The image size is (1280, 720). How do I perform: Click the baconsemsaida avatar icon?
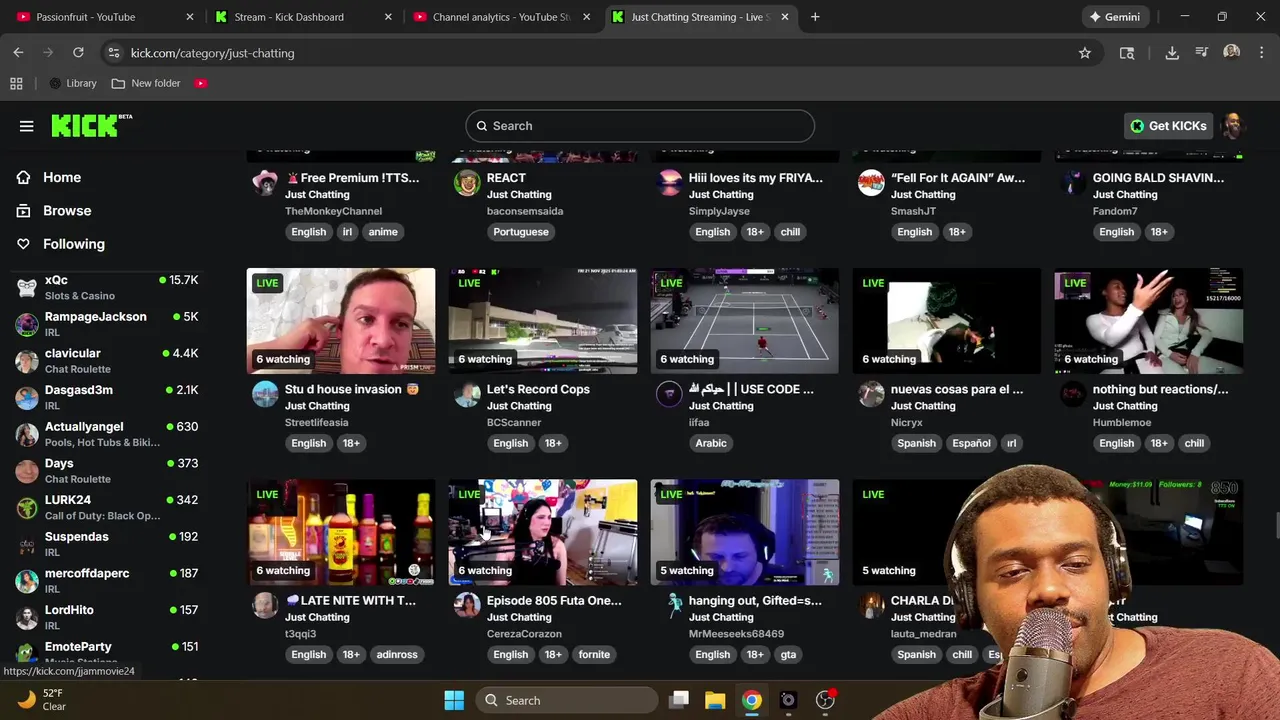pyautogui.click(x=467, y=183)
